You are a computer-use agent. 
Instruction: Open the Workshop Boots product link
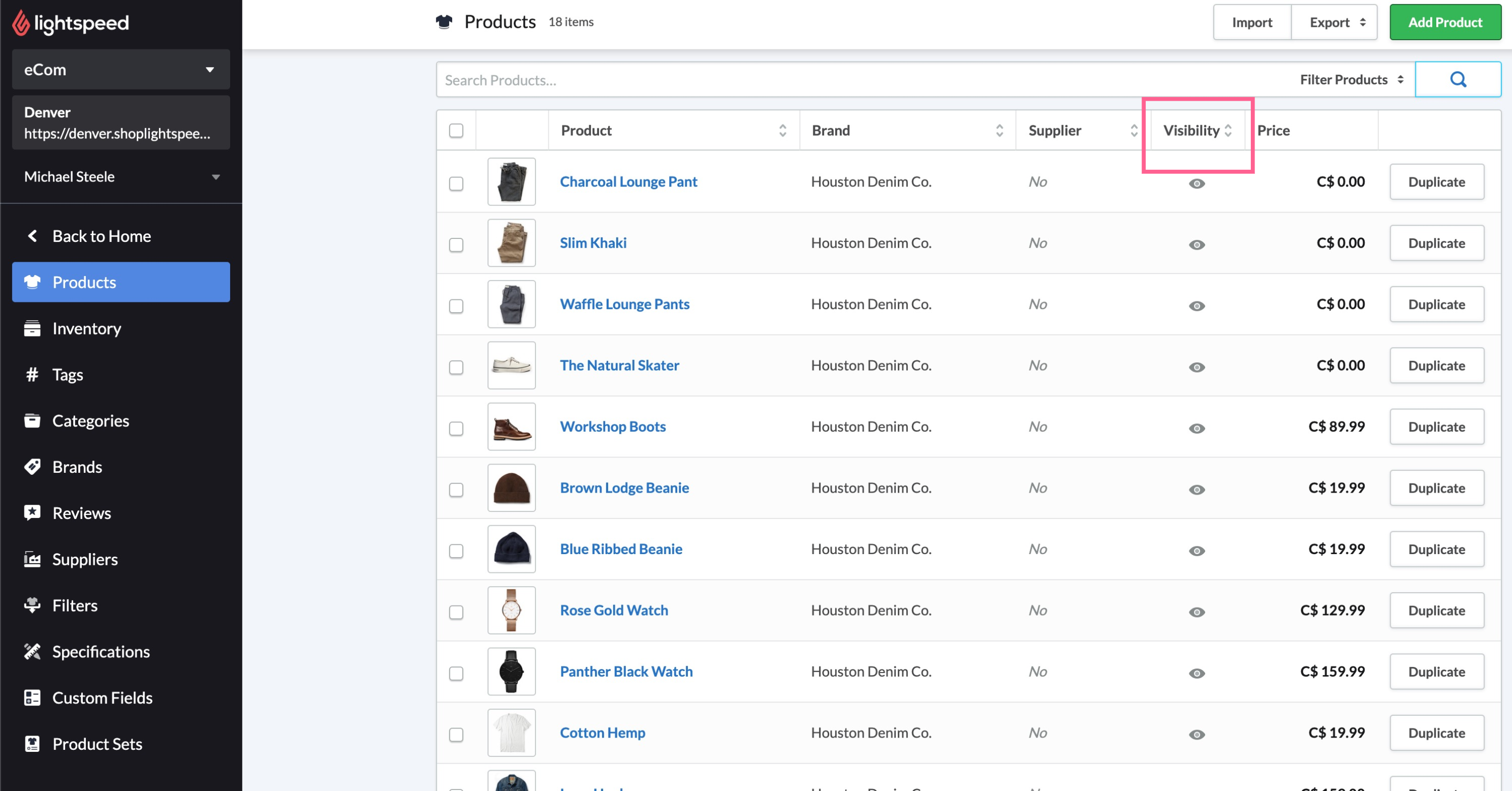pyautogui.click(x=612, y=427)
